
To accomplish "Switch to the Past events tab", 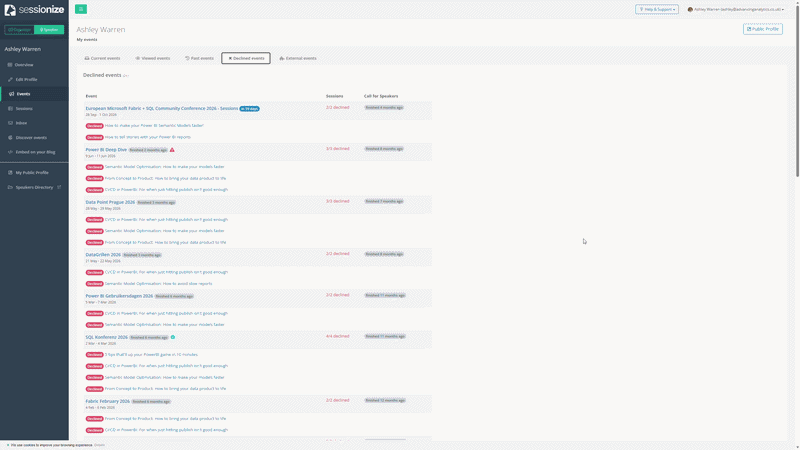I will [199, 58].
